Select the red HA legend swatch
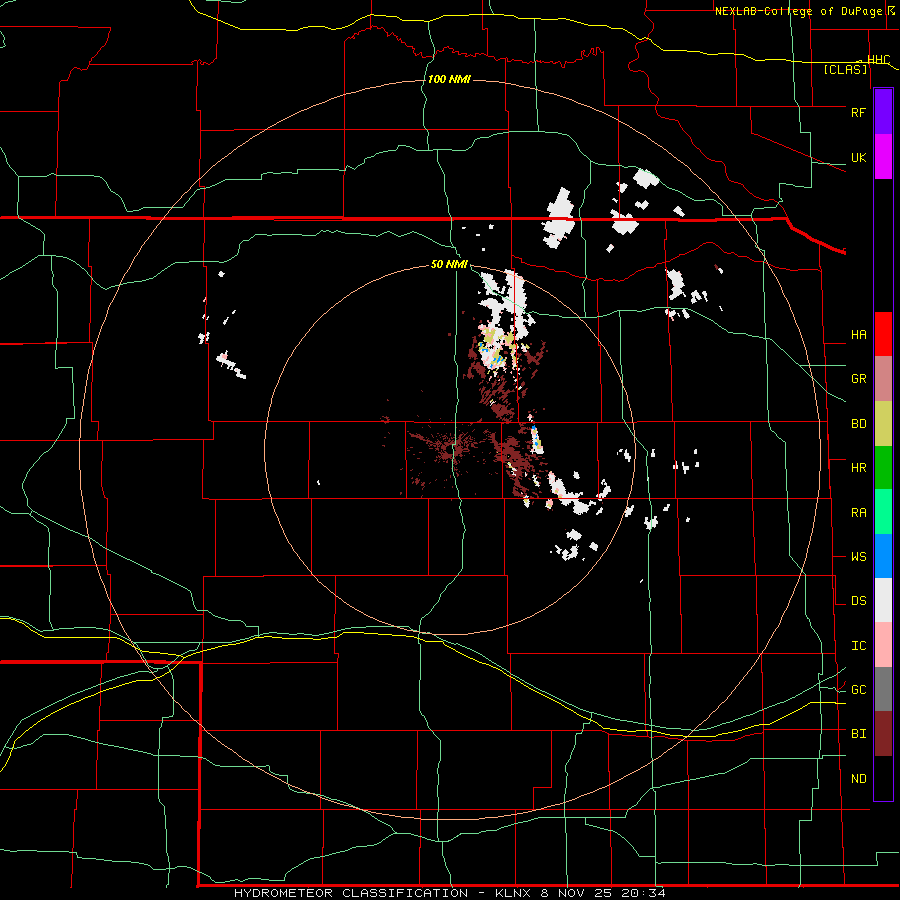Image resolution: width=900 pixels, height=900 pixels. pos(883,334)
